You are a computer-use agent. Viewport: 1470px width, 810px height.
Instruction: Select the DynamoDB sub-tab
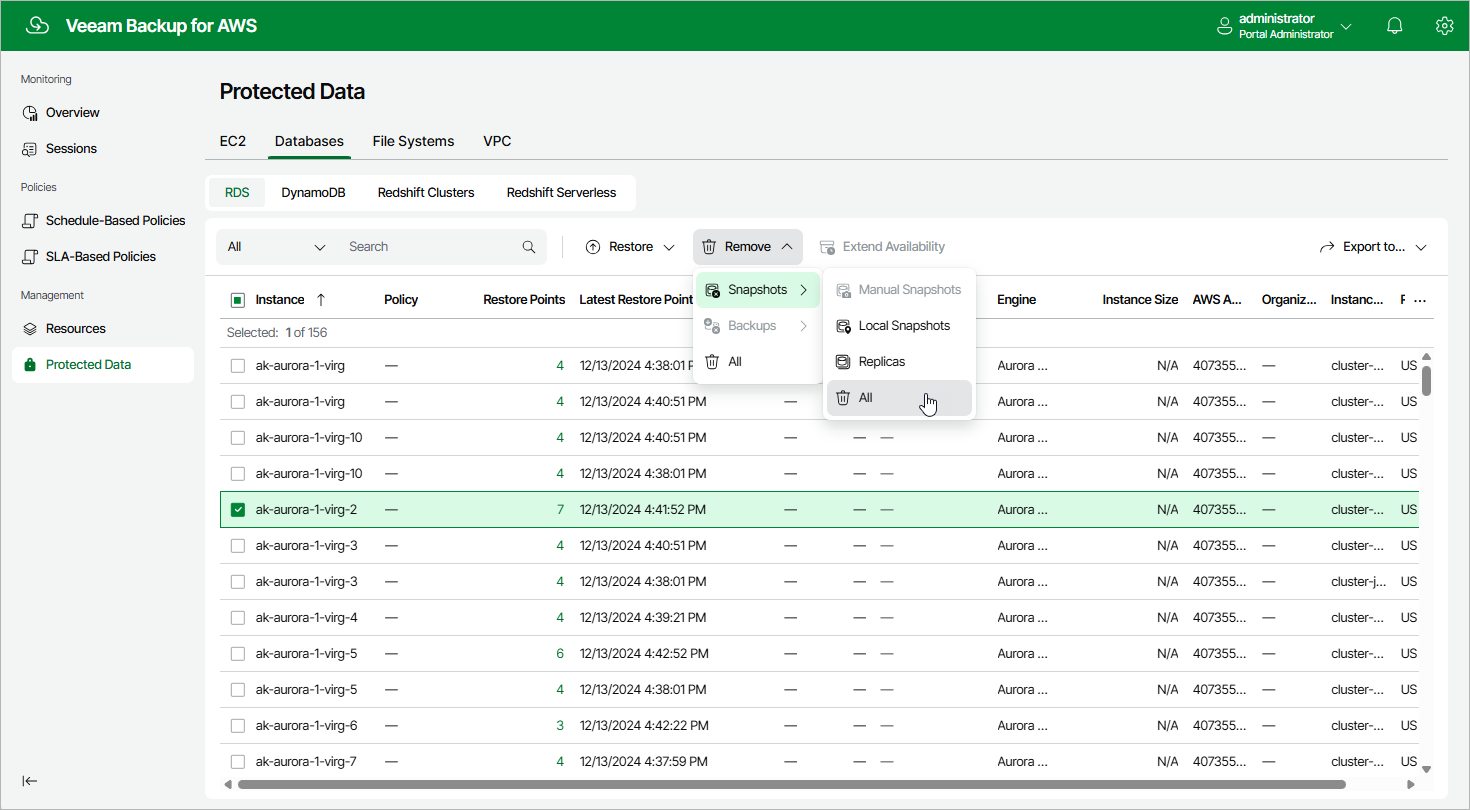(x=313, y=193)
